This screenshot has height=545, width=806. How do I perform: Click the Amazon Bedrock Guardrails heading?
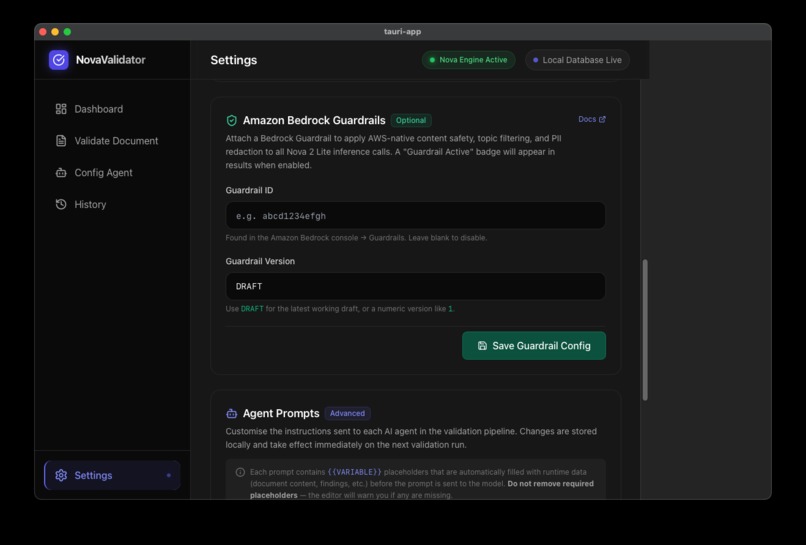click(314, 120)
